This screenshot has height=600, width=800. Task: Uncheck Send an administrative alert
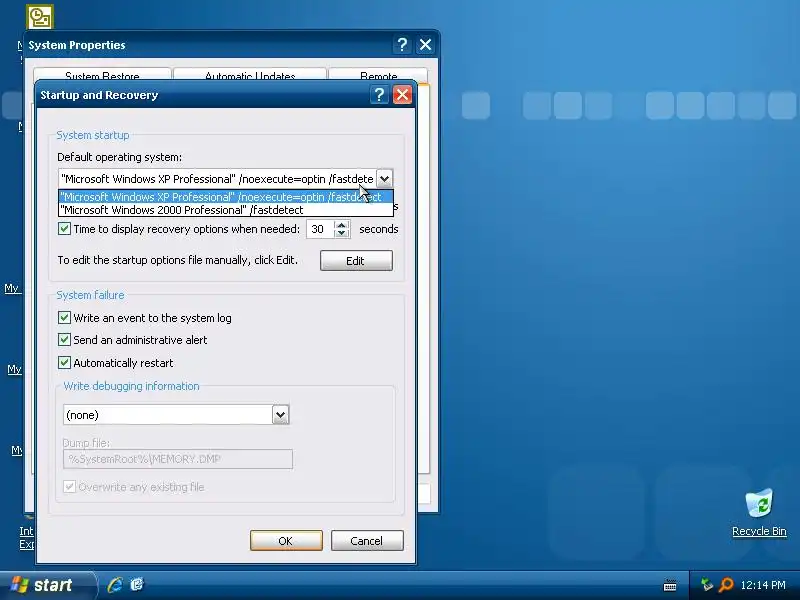click(x=64, y=340)
